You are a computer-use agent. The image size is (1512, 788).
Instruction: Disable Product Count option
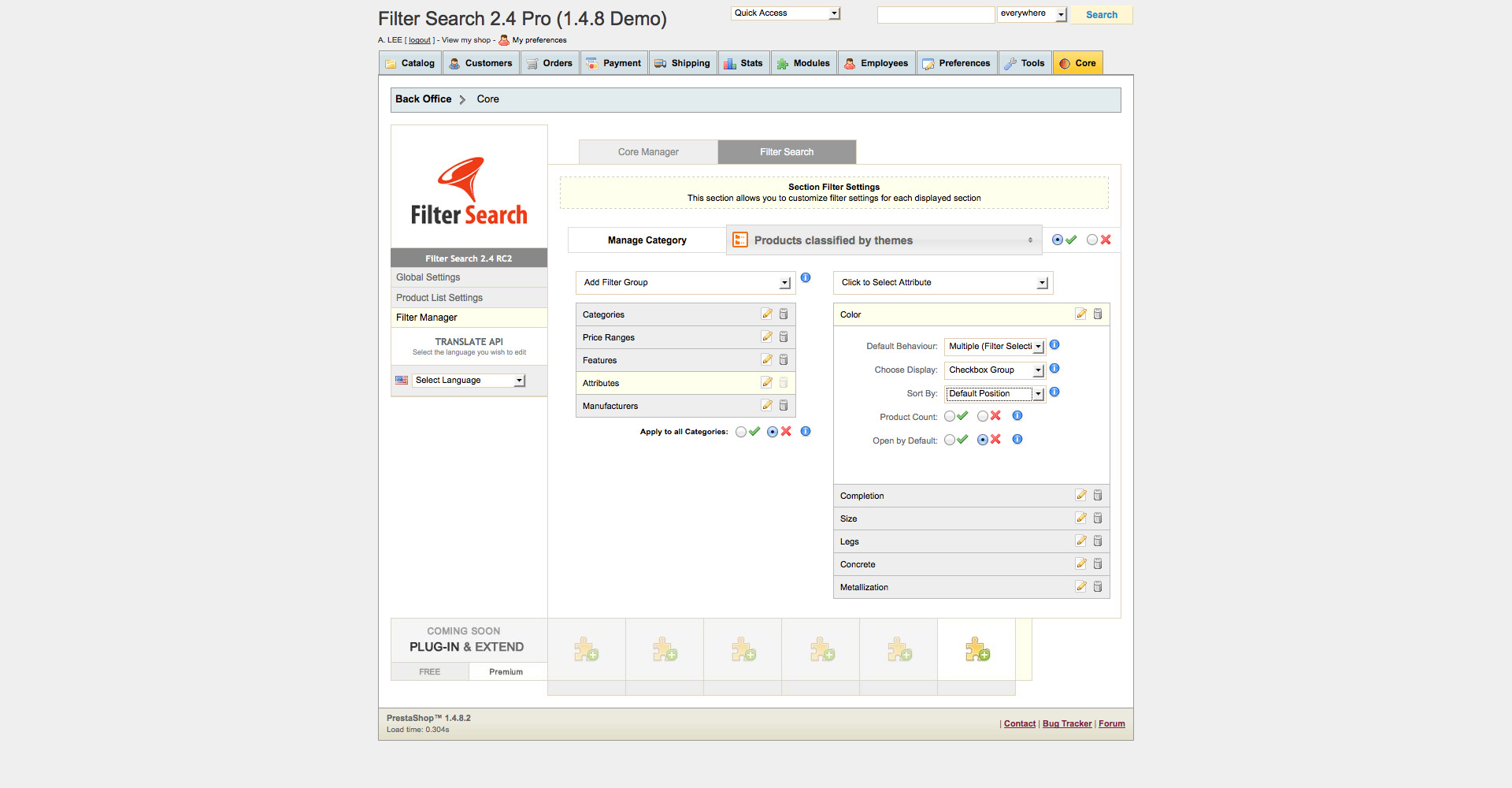point(983,416)
